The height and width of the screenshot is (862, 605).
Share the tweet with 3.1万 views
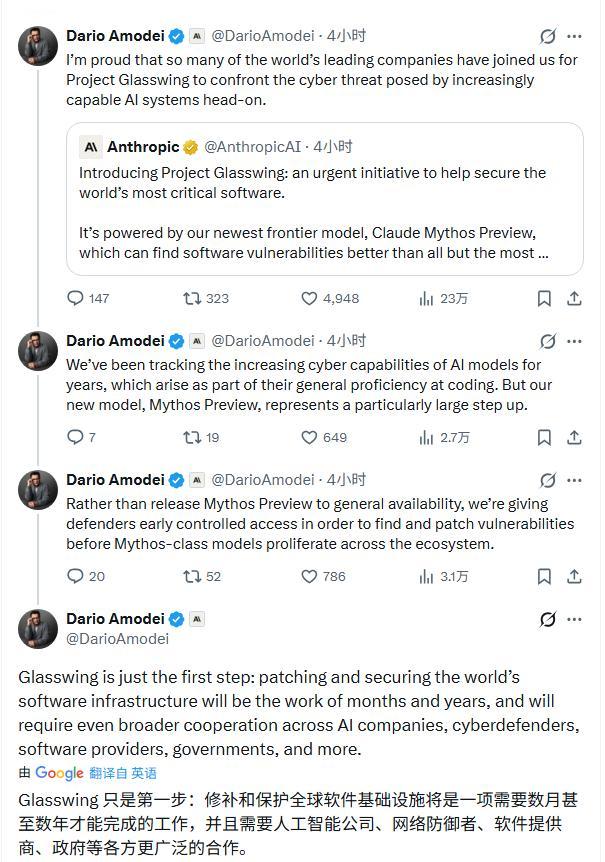[574, 576]
